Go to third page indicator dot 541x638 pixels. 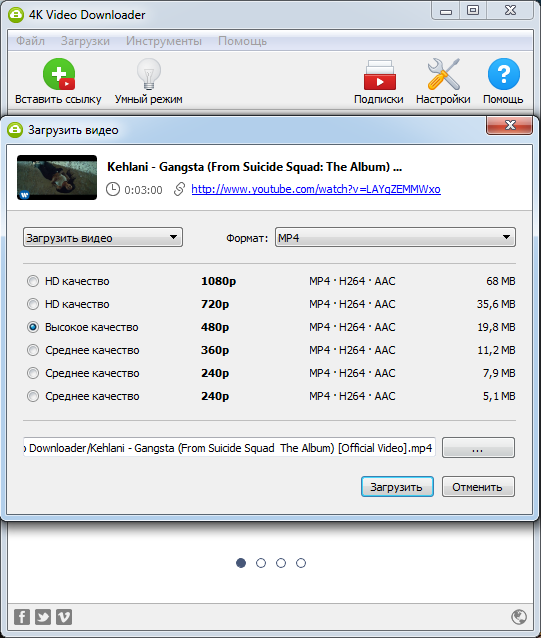click(x=281, y=563)
